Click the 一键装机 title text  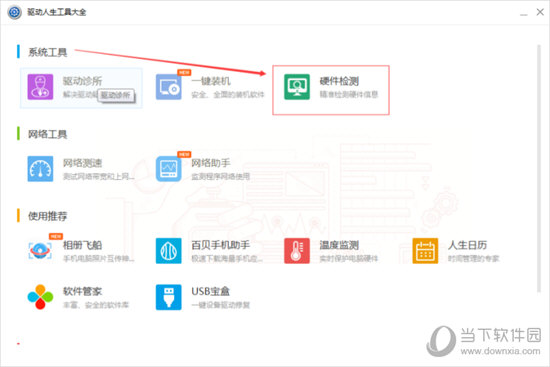tap(211, 81)
